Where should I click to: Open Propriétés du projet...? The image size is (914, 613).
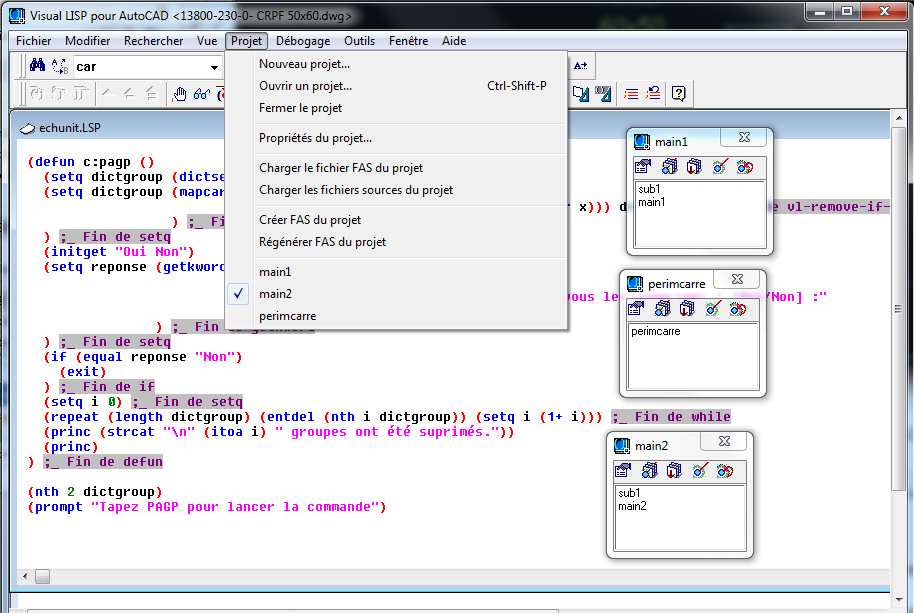[396, 138]
